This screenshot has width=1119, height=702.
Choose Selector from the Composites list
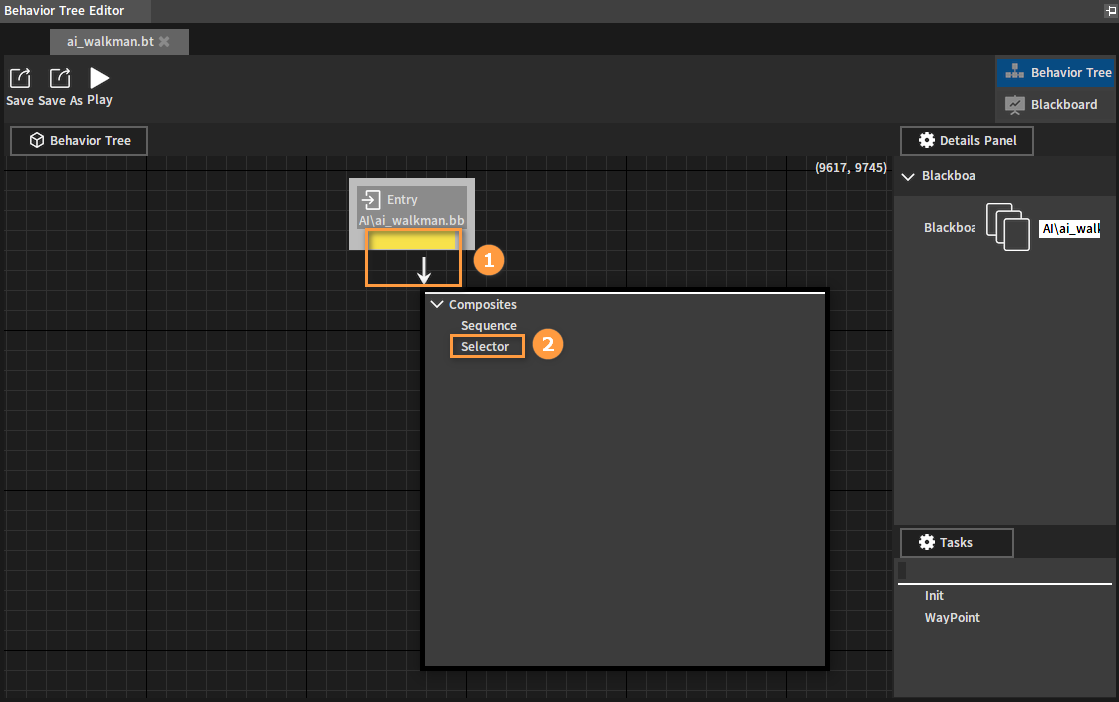(485, 347)
